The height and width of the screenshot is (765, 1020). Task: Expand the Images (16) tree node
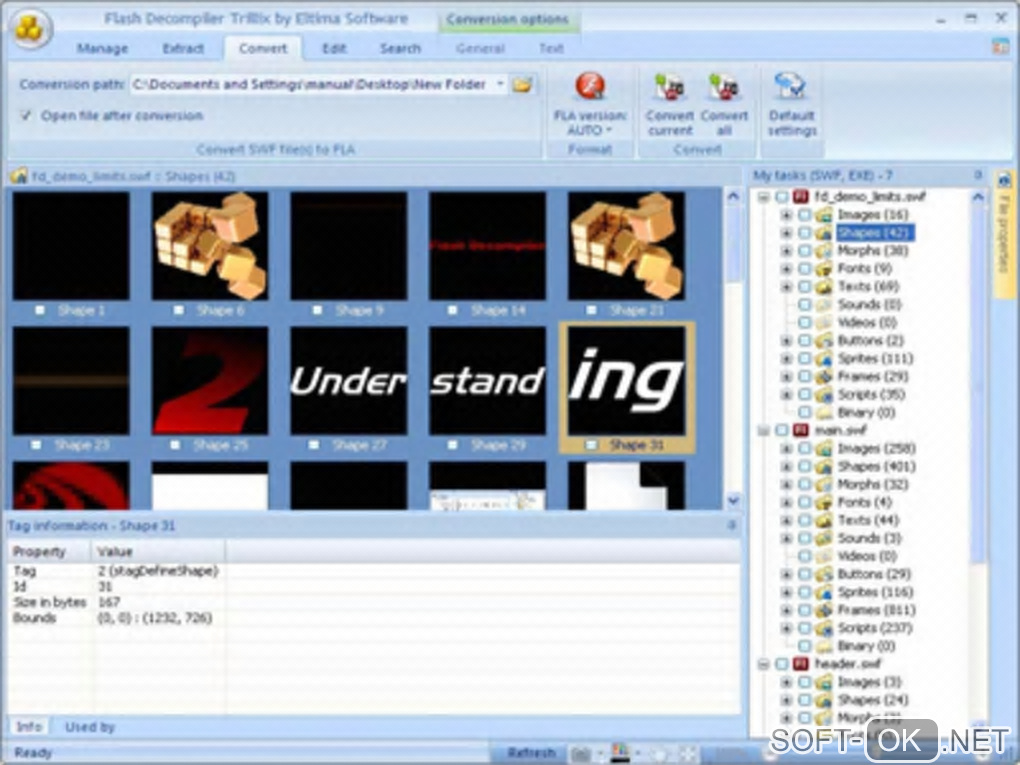(x=786, y=215)
